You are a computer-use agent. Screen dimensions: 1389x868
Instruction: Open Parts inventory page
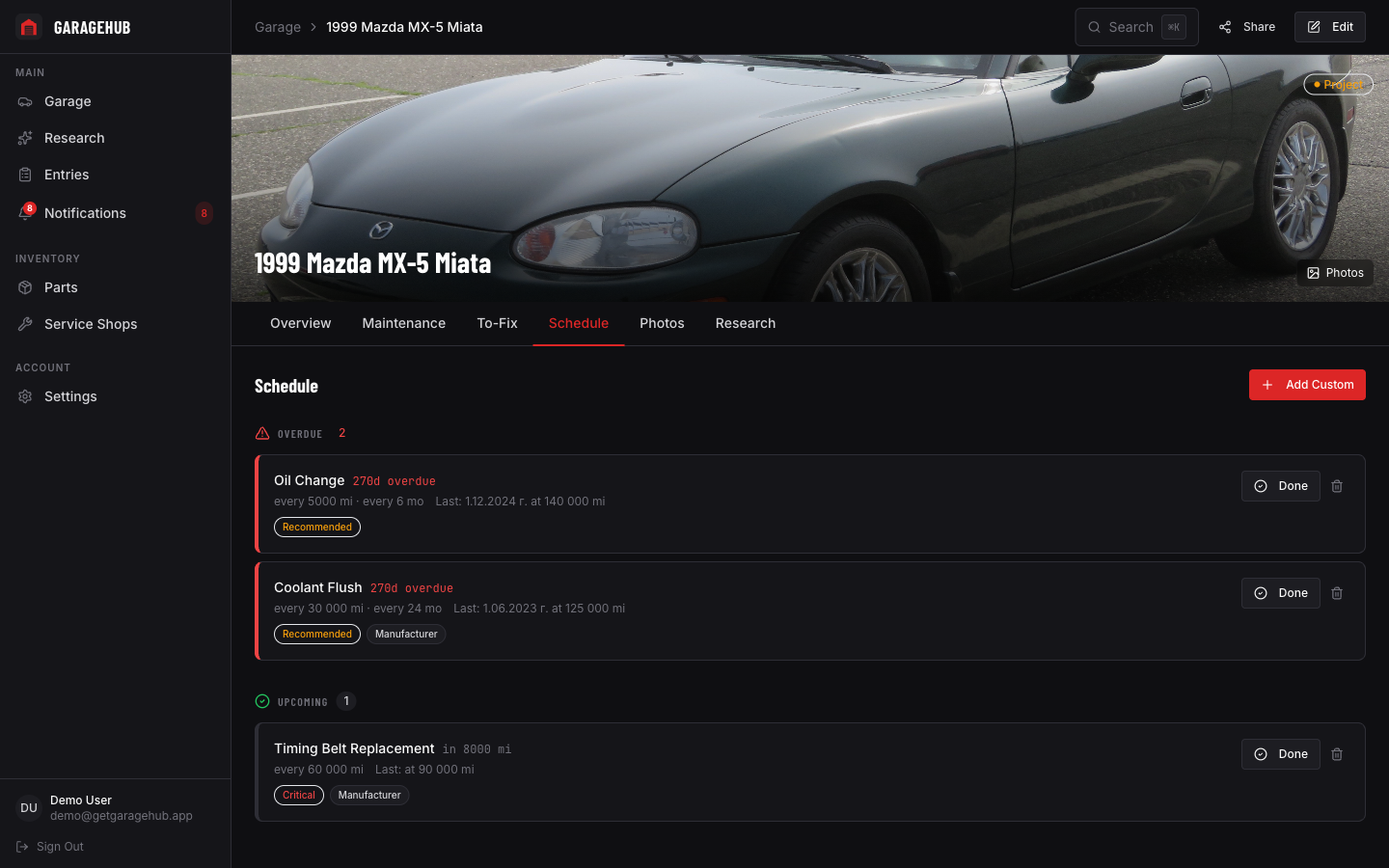[116, 287]
